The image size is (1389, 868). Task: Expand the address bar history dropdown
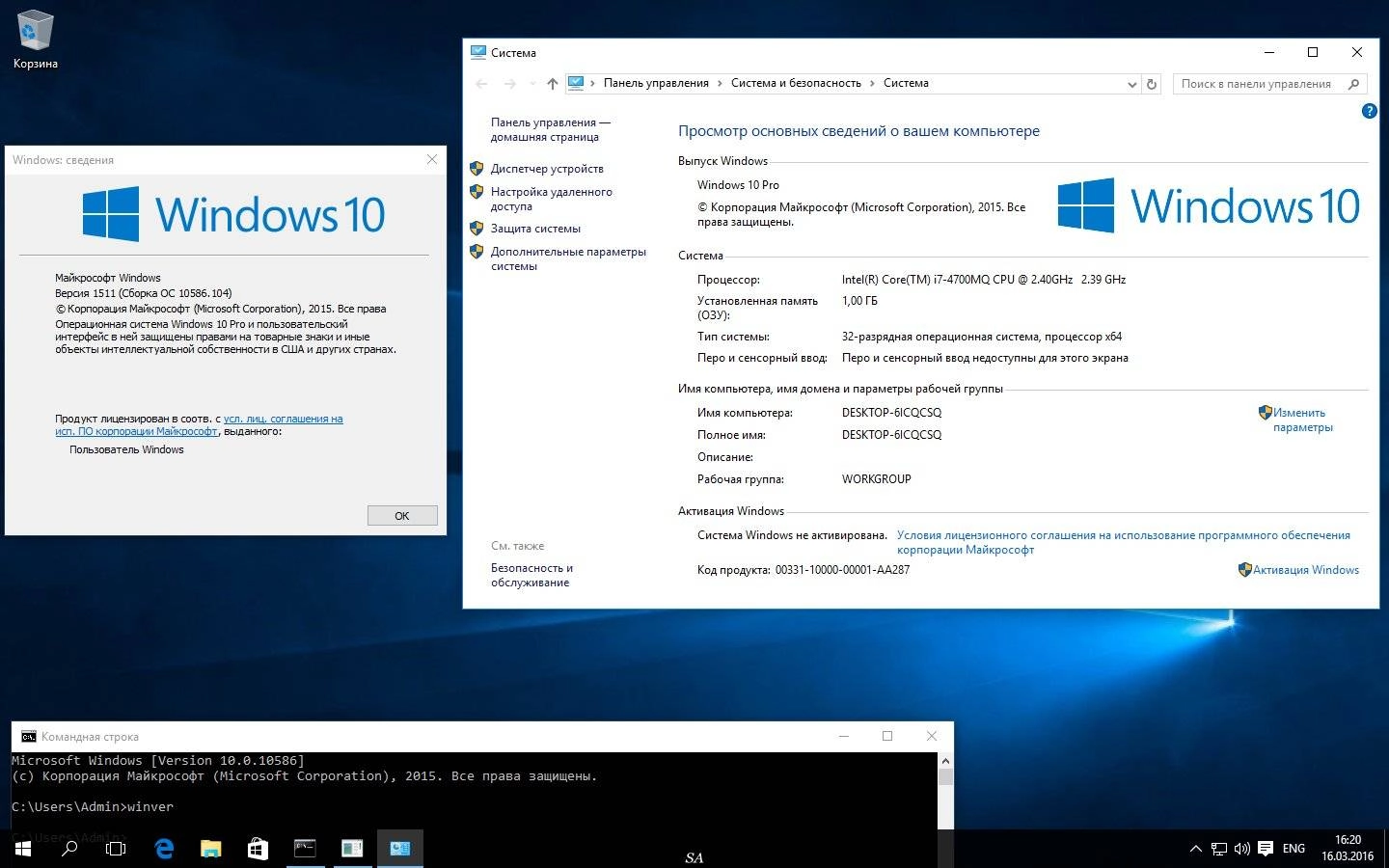pyautogui.click(x=1132, y=84)
